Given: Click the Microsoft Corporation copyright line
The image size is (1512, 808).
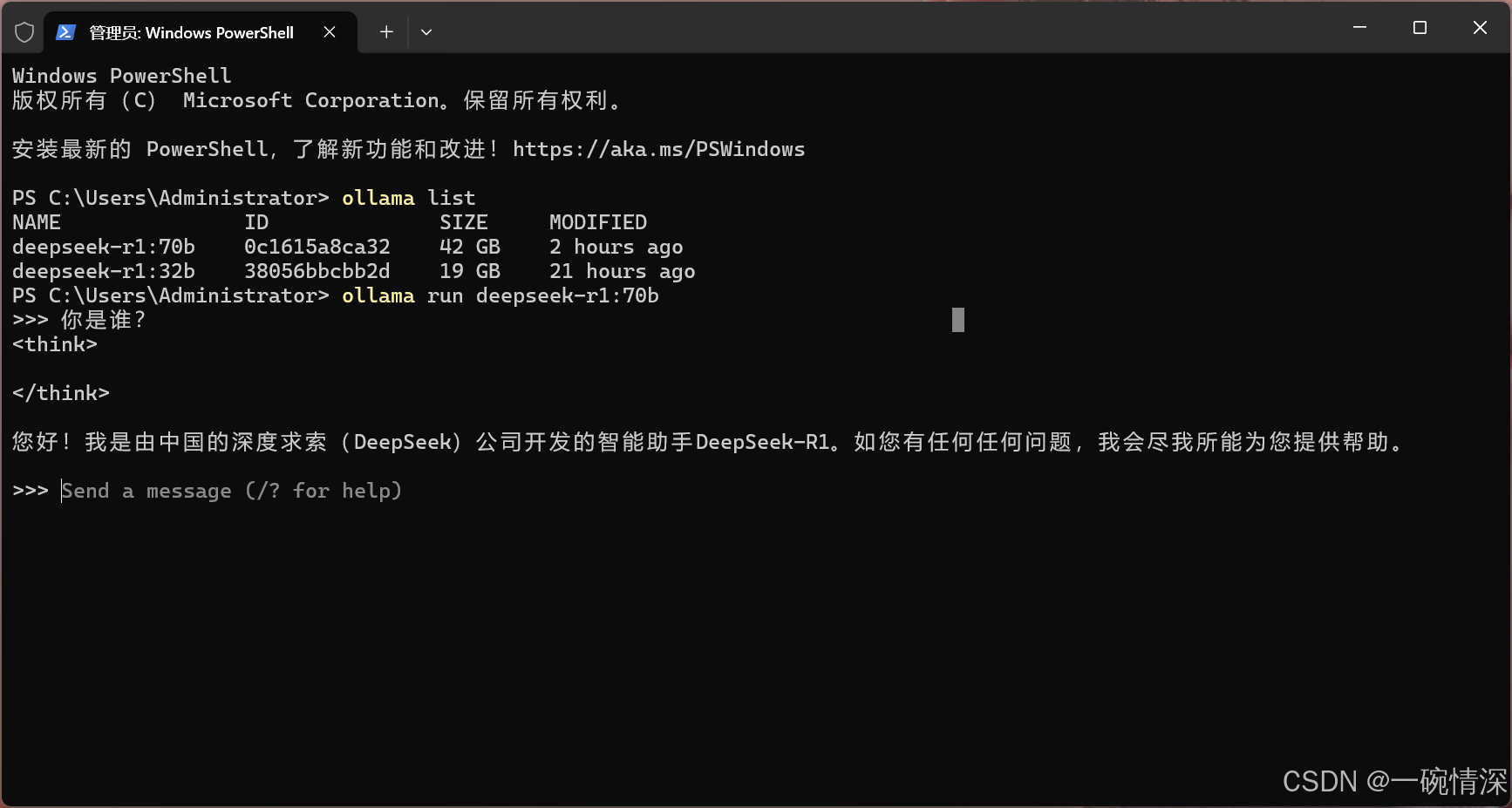Looking at the screenshot, I should click(317, 100).
